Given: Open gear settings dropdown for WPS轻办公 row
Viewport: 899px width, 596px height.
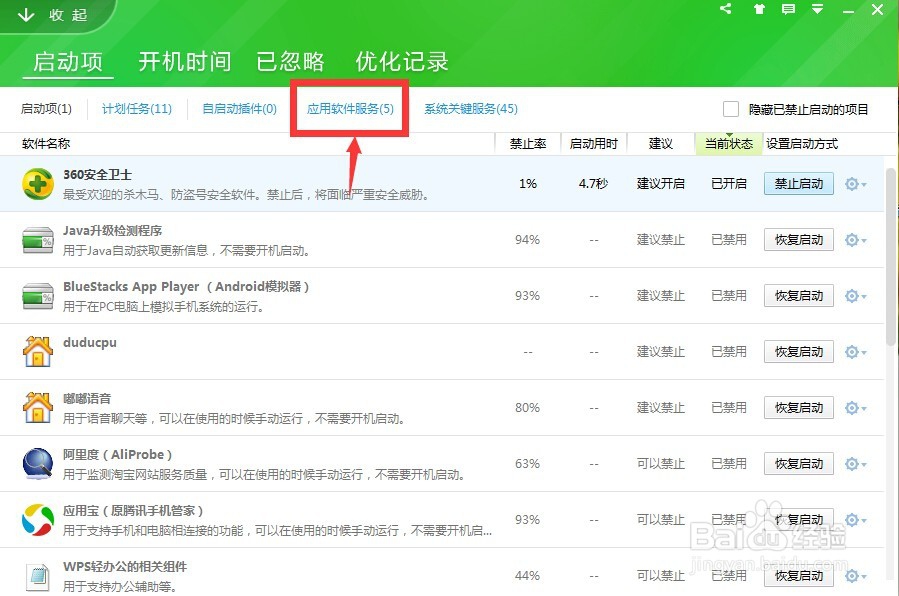Looking at the screenshot, I should tap(855, 575).
